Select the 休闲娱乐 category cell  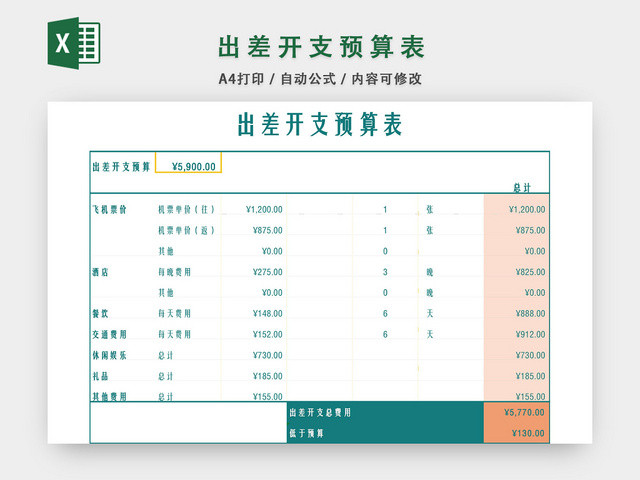[x=109, y=356]
